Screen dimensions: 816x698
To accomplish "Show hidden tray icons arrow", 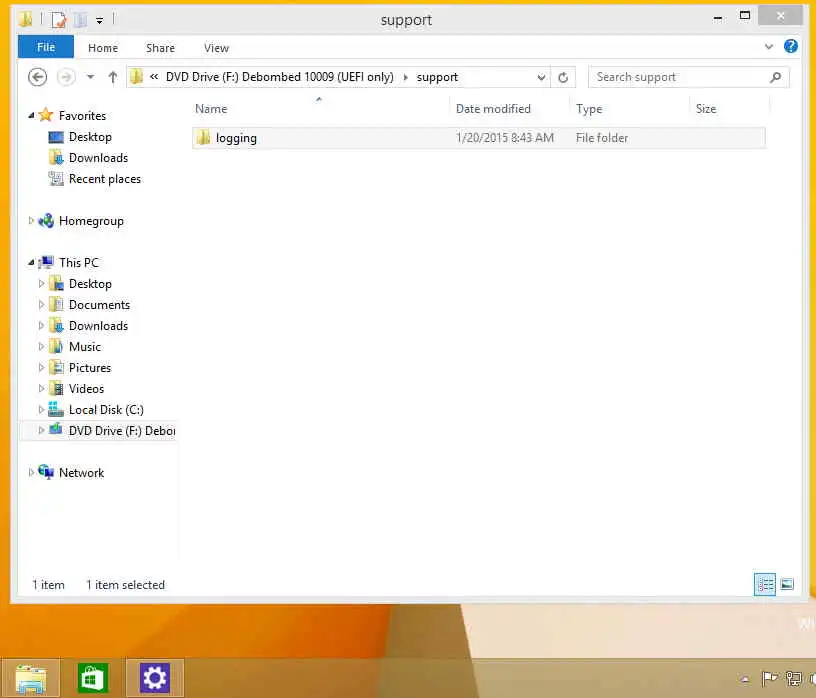I will (745, 679).
